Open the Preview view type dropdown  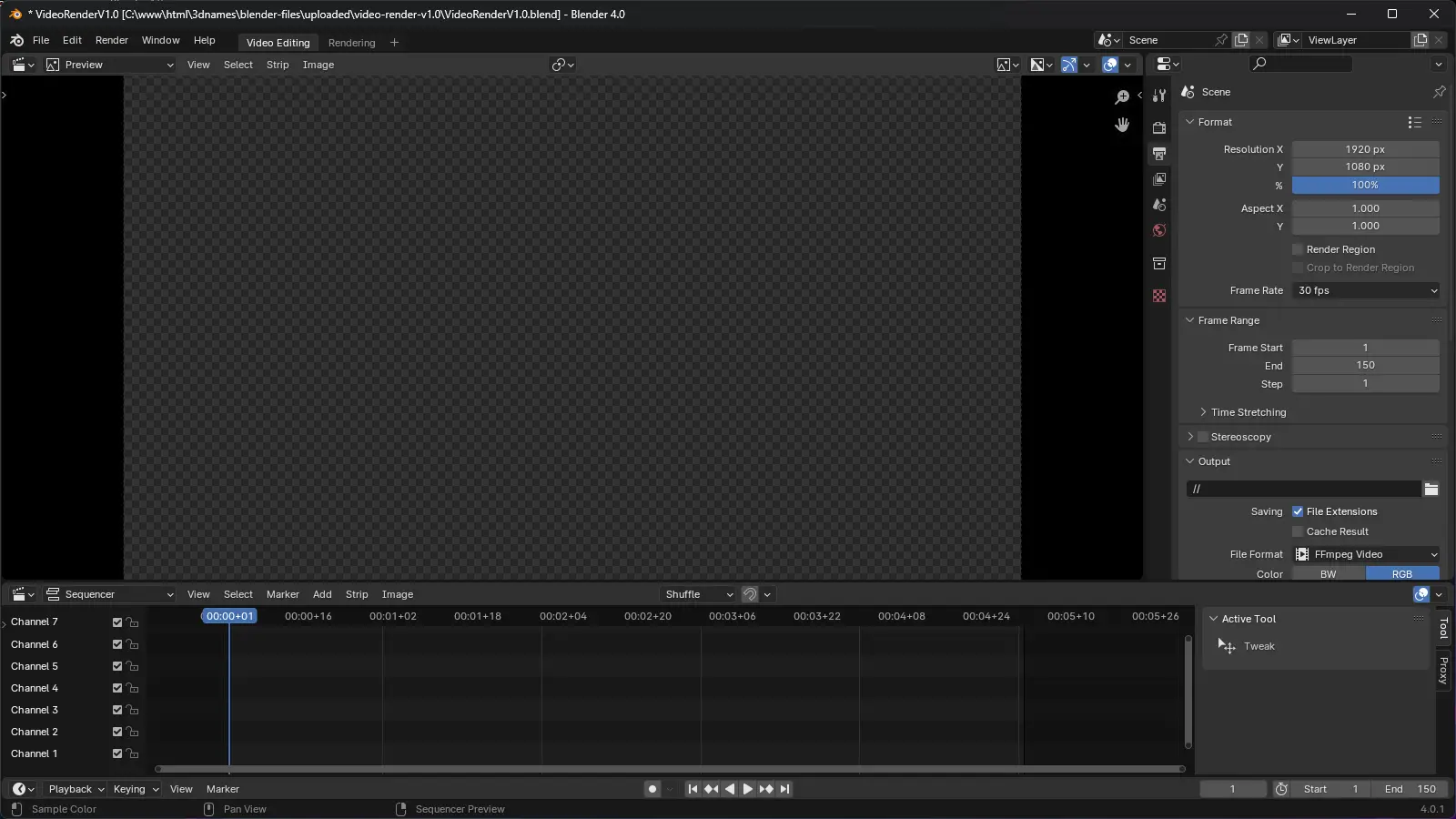click(109, 65)
